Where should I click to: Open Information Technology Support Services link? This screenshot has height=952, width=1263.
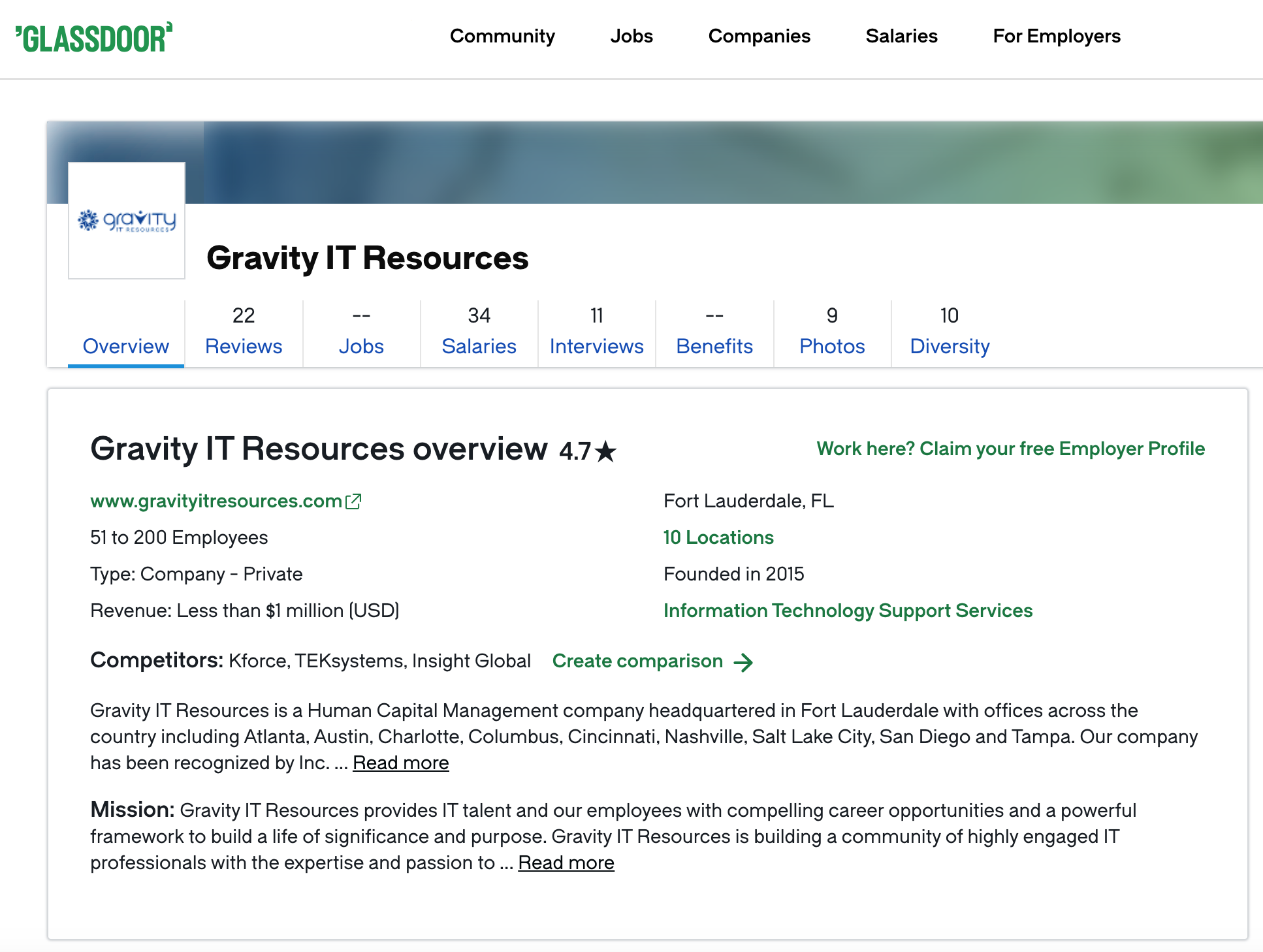848,611
